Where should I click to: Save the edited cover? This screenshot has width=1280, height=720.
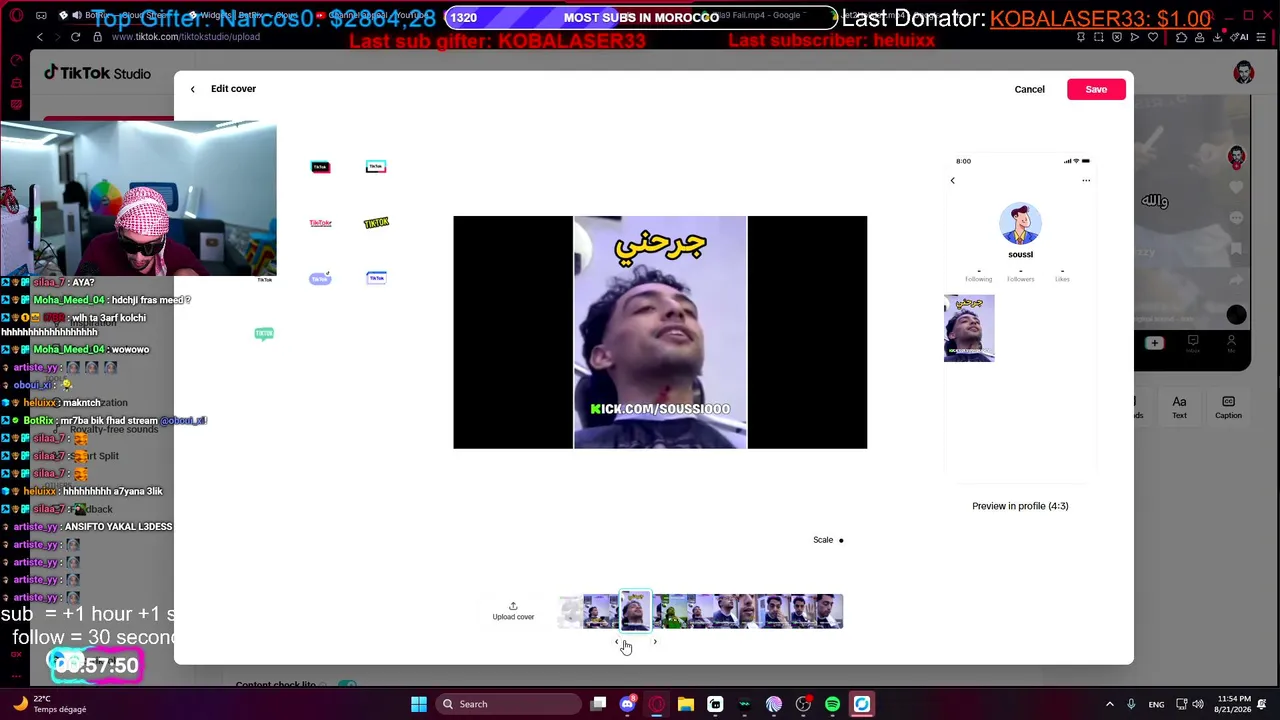point(1096,89)
